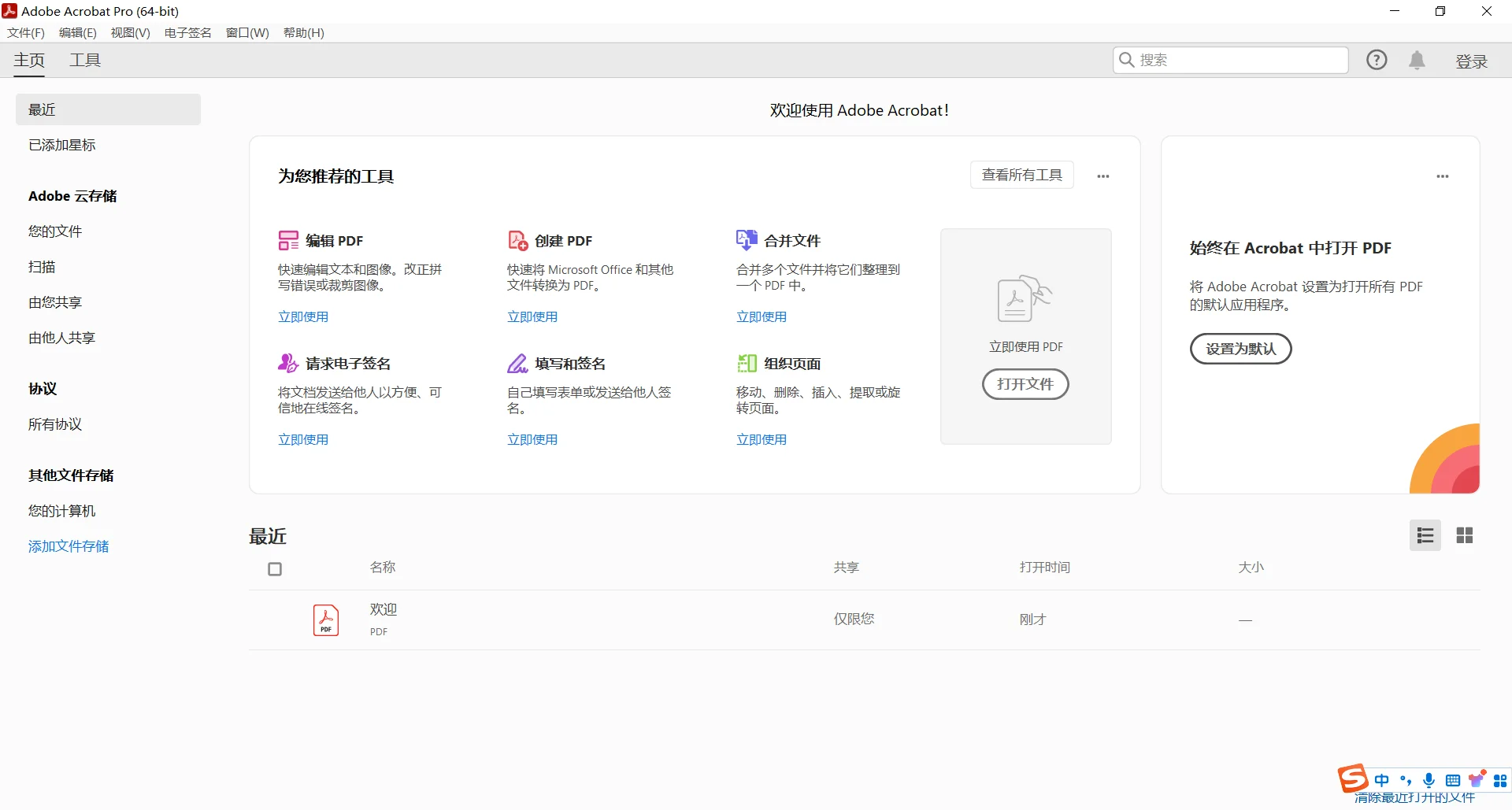Image resolution: width=1512 pixels, height=810 pixels.
Task: Open the 帮助(H) menu
Action: (x=304, y=32)
